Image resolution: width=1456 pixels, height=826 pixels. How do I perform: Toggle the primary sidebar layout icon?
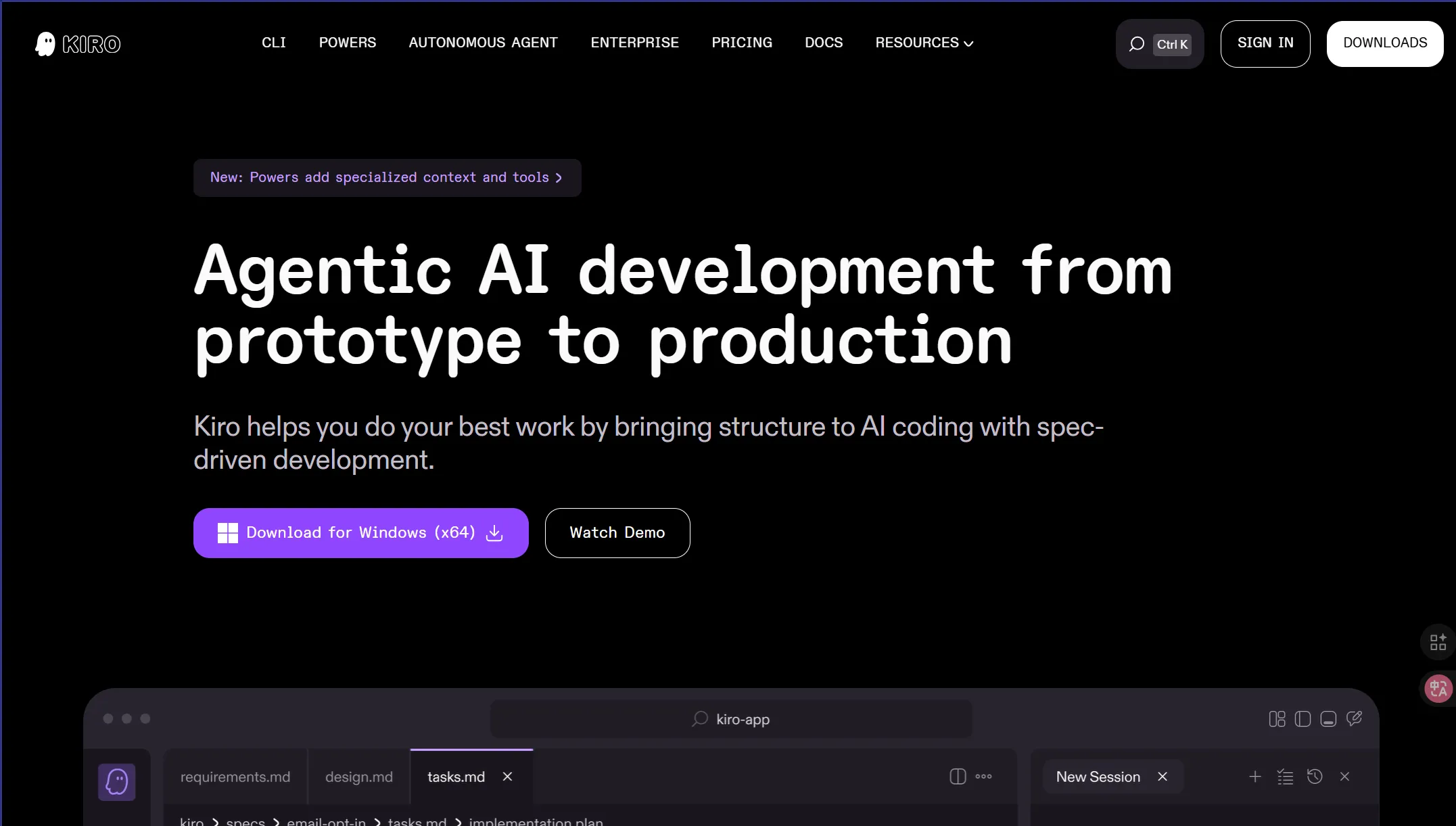pyautogui.click(x=1302, y=718)
